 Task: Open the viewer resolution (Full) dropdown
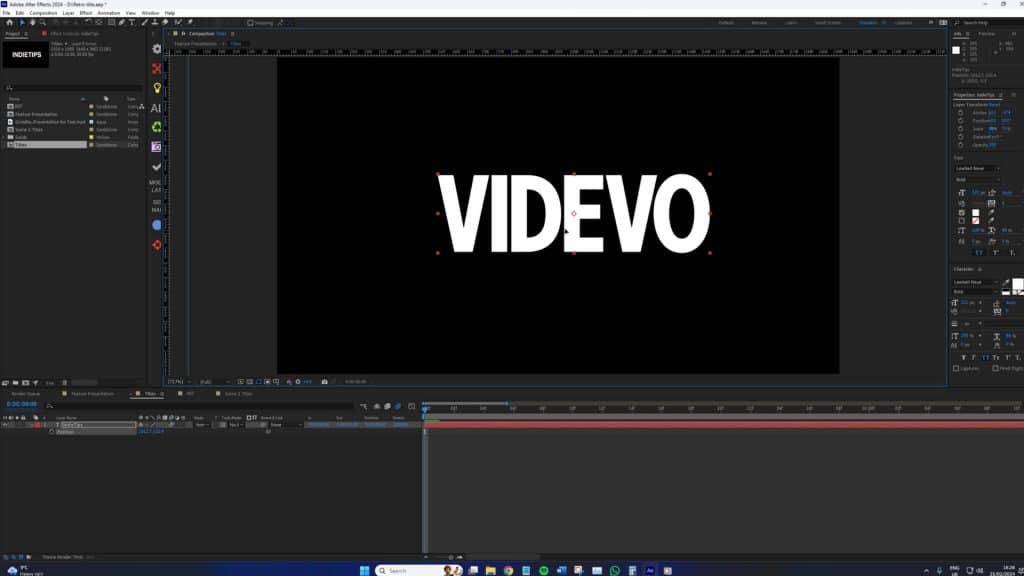[215, 381]
